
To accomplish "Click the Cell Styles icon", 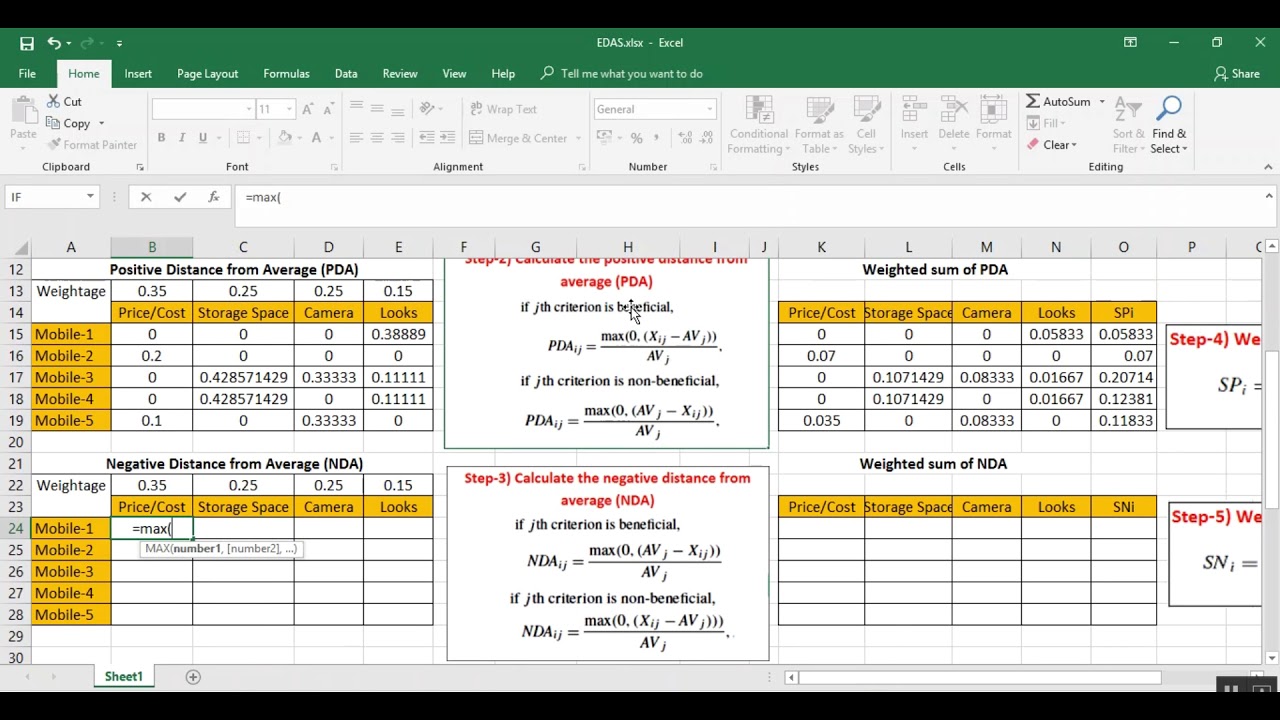I will (866, 110).
